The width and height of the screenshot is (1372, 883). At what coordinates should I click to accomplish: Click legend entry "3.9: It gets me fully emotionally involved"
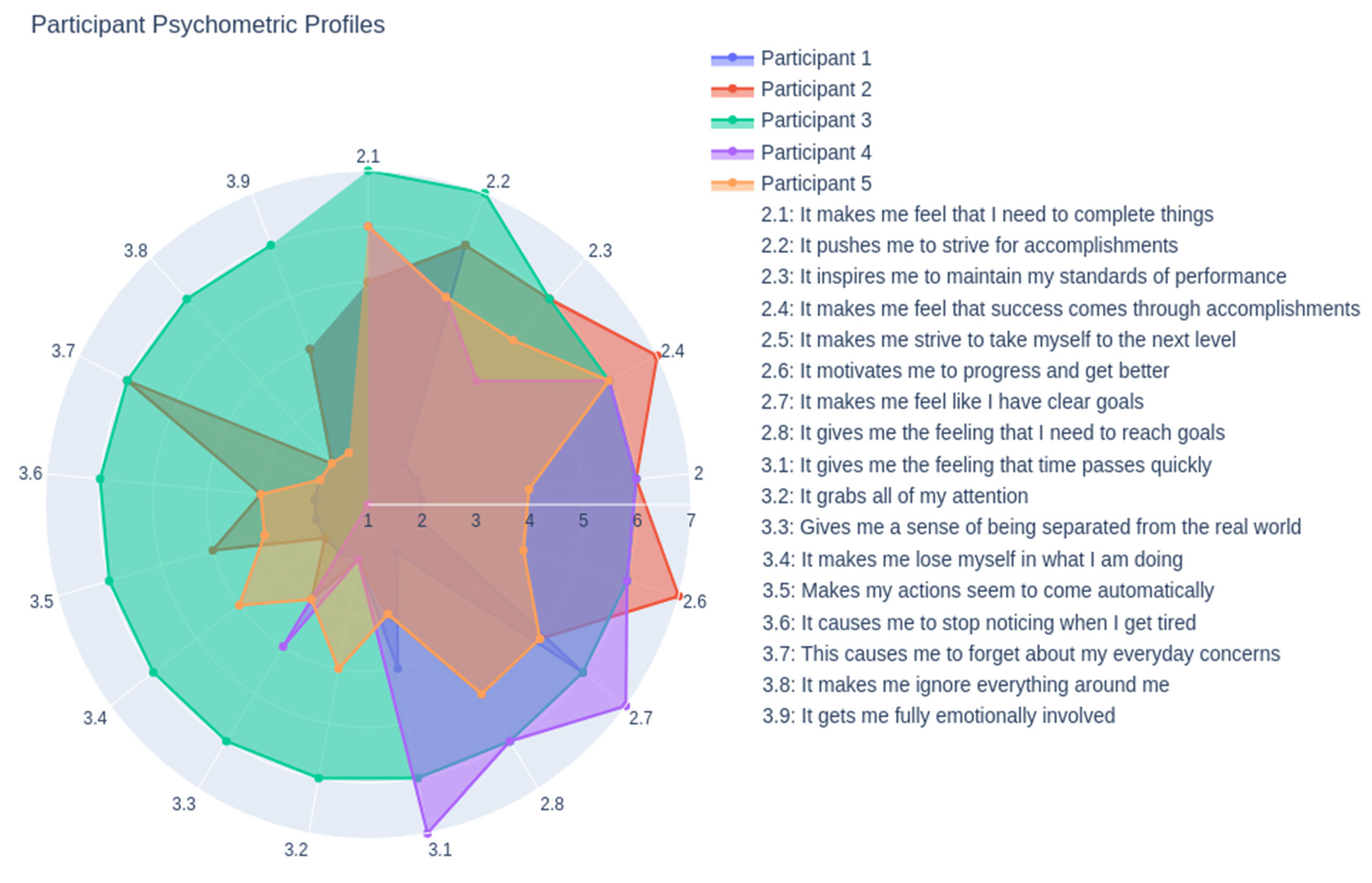938,716
